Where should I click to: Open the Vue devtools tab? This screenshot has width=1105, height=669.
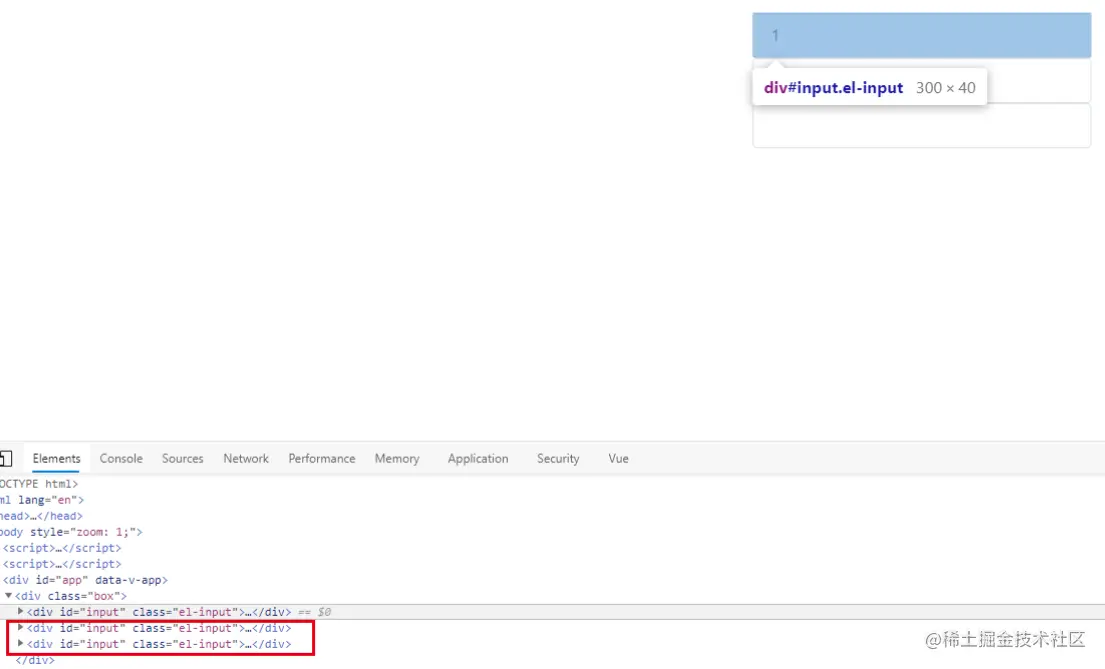(x=618, y=458)
